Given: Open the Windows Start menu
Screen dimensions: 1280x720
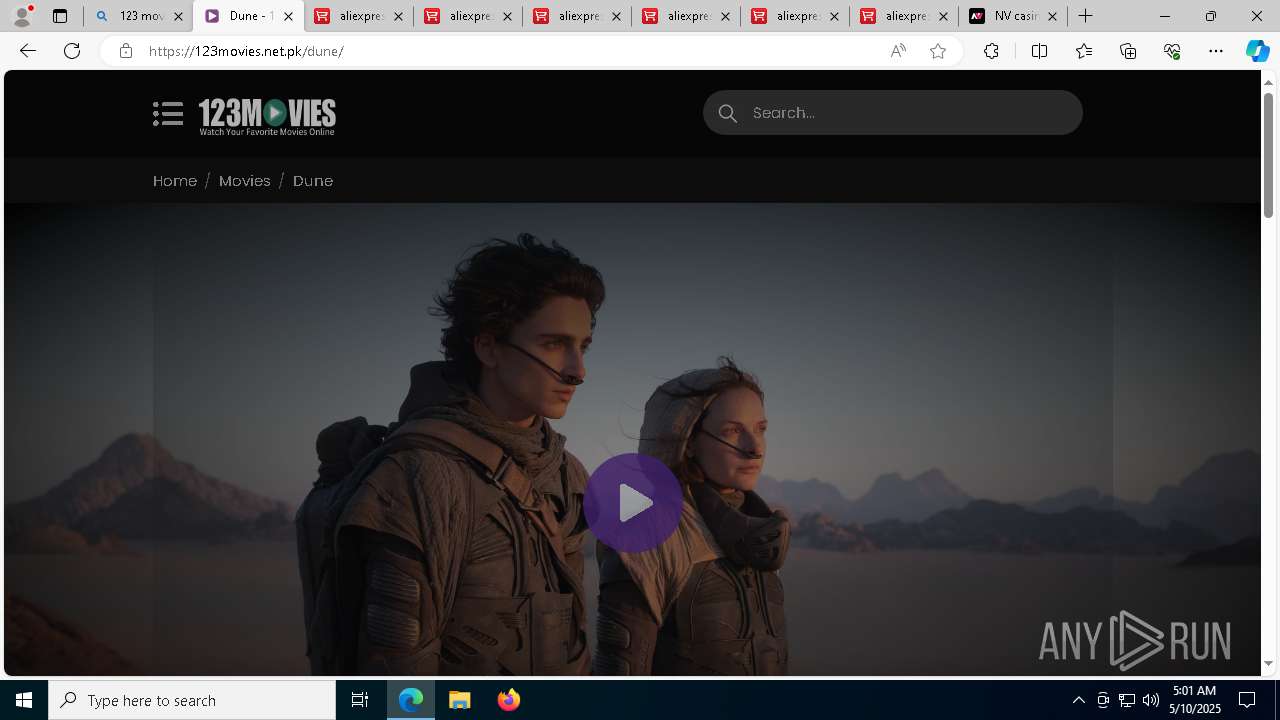Looking at the screenshot, I should coord(24,700).
